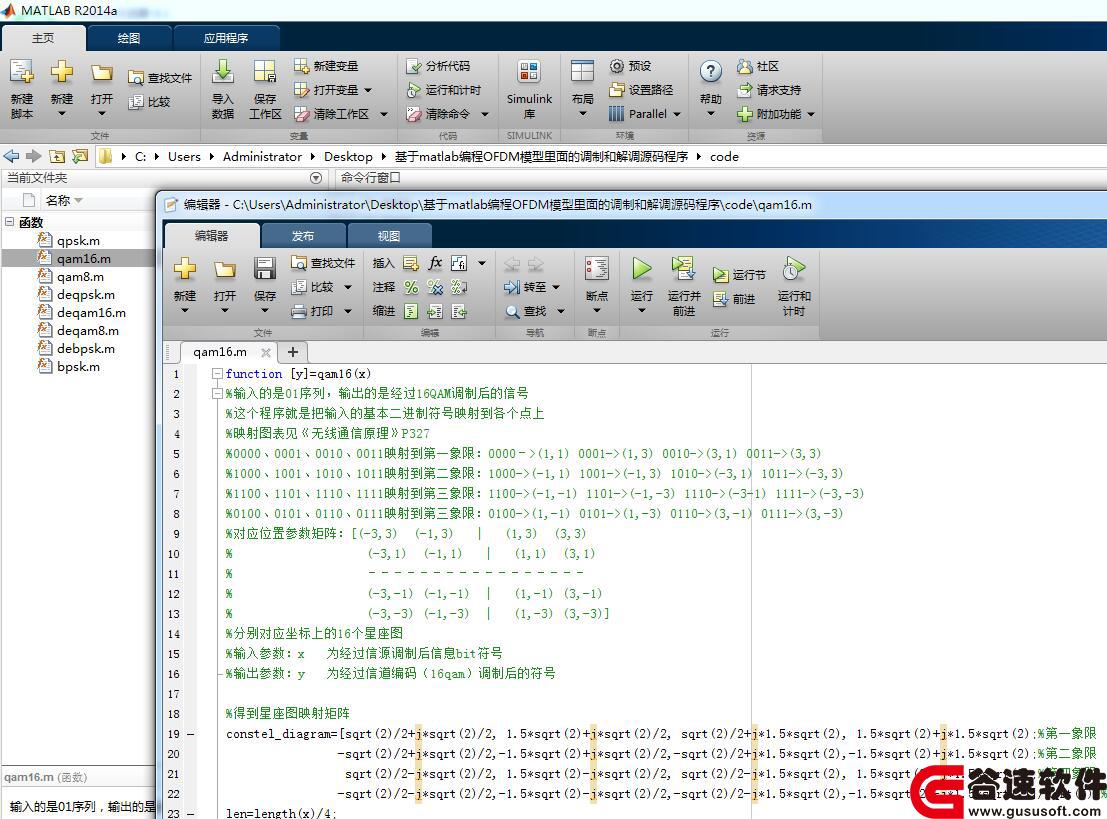The width and height of the screenshot is (1107, 819).
Task: Click the 新建脚本 (New Script) icon
Action: pyautogui.click(x=21, y=72)
